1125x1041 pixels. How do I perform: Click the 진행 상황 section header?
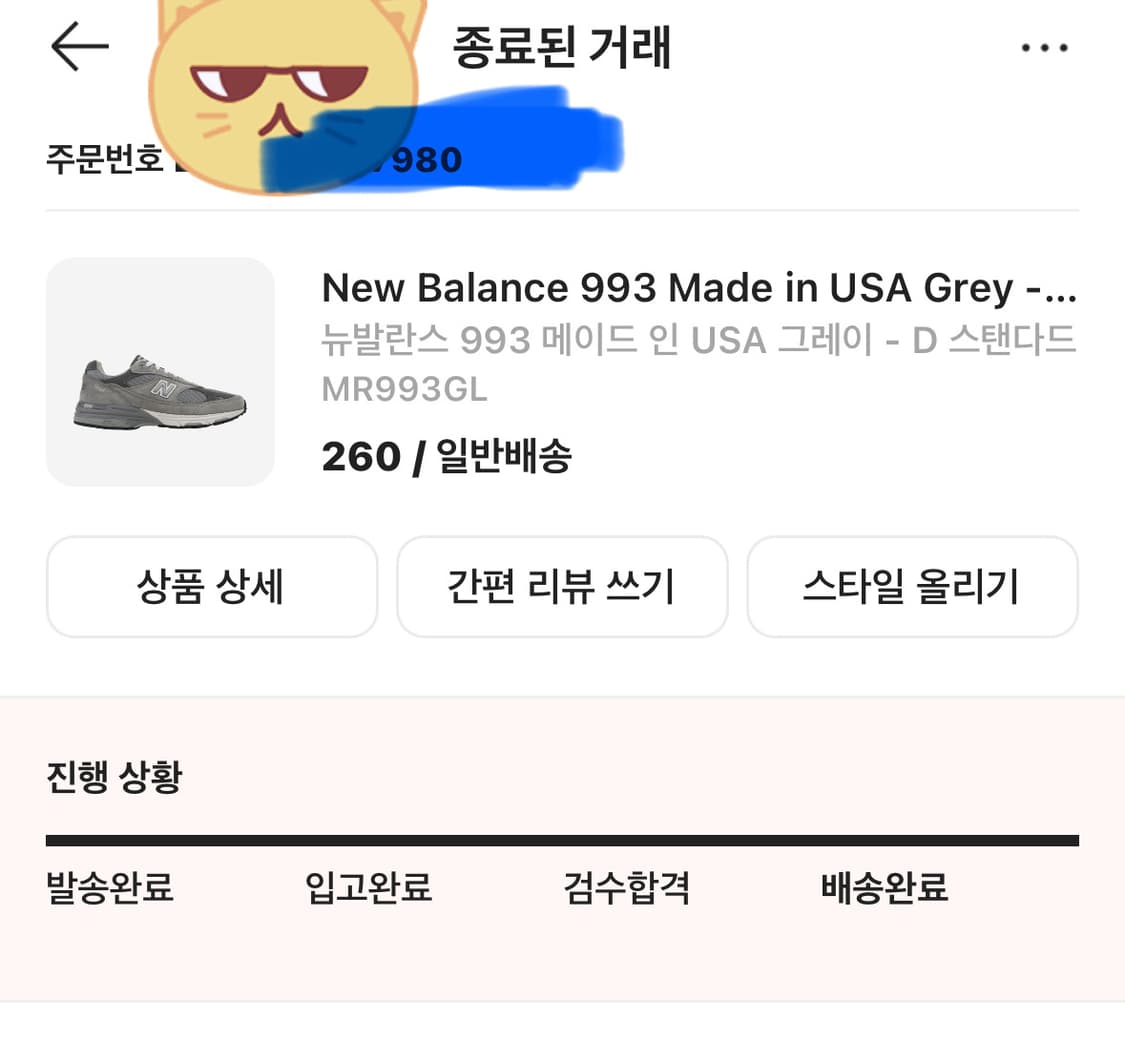pyautogui.click(x=112, y=775)
